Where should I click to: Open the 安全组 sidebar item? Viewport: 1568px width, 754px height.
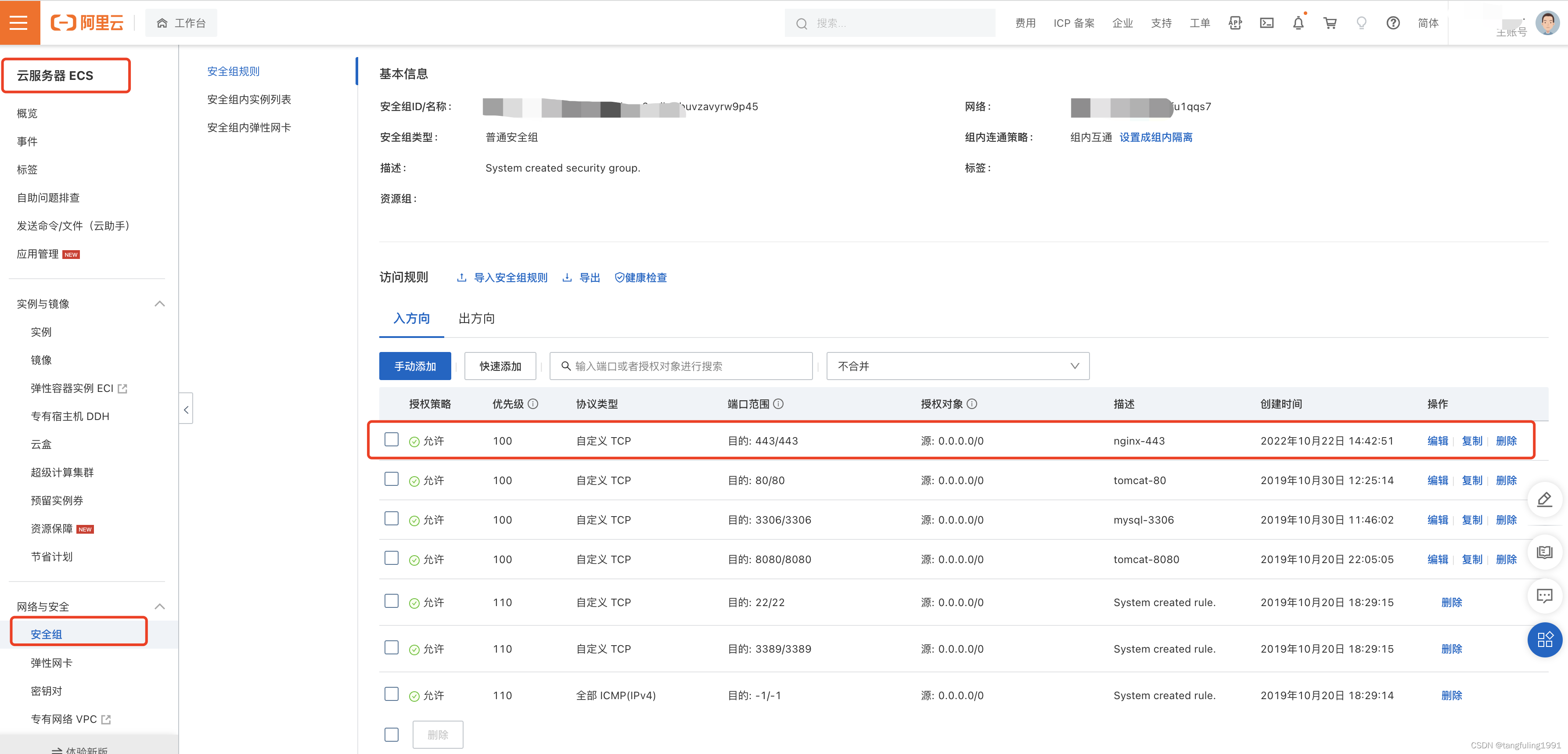(46, 635)
